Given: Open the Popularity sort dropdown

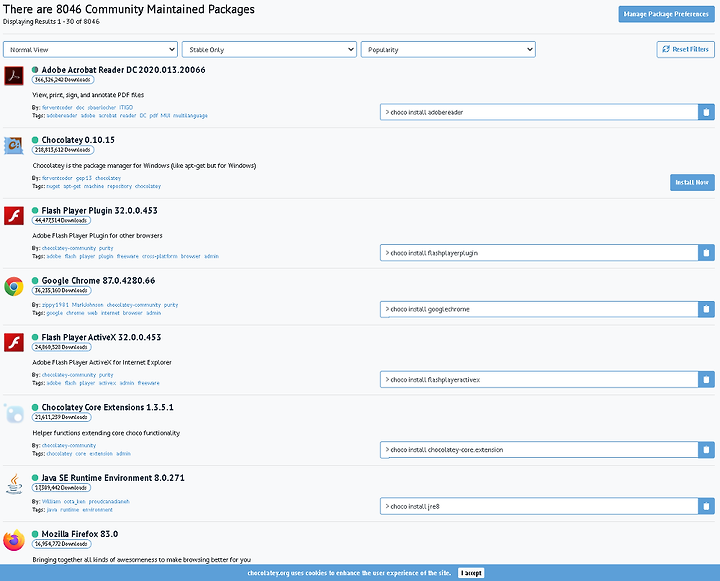Looking at the screenshot, I should [x=448, y=50].
